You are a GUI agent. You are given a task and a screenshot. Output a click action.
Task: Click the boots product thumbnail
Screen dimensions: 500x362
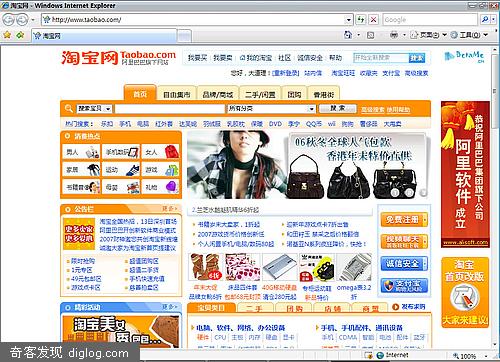[205, 267]
